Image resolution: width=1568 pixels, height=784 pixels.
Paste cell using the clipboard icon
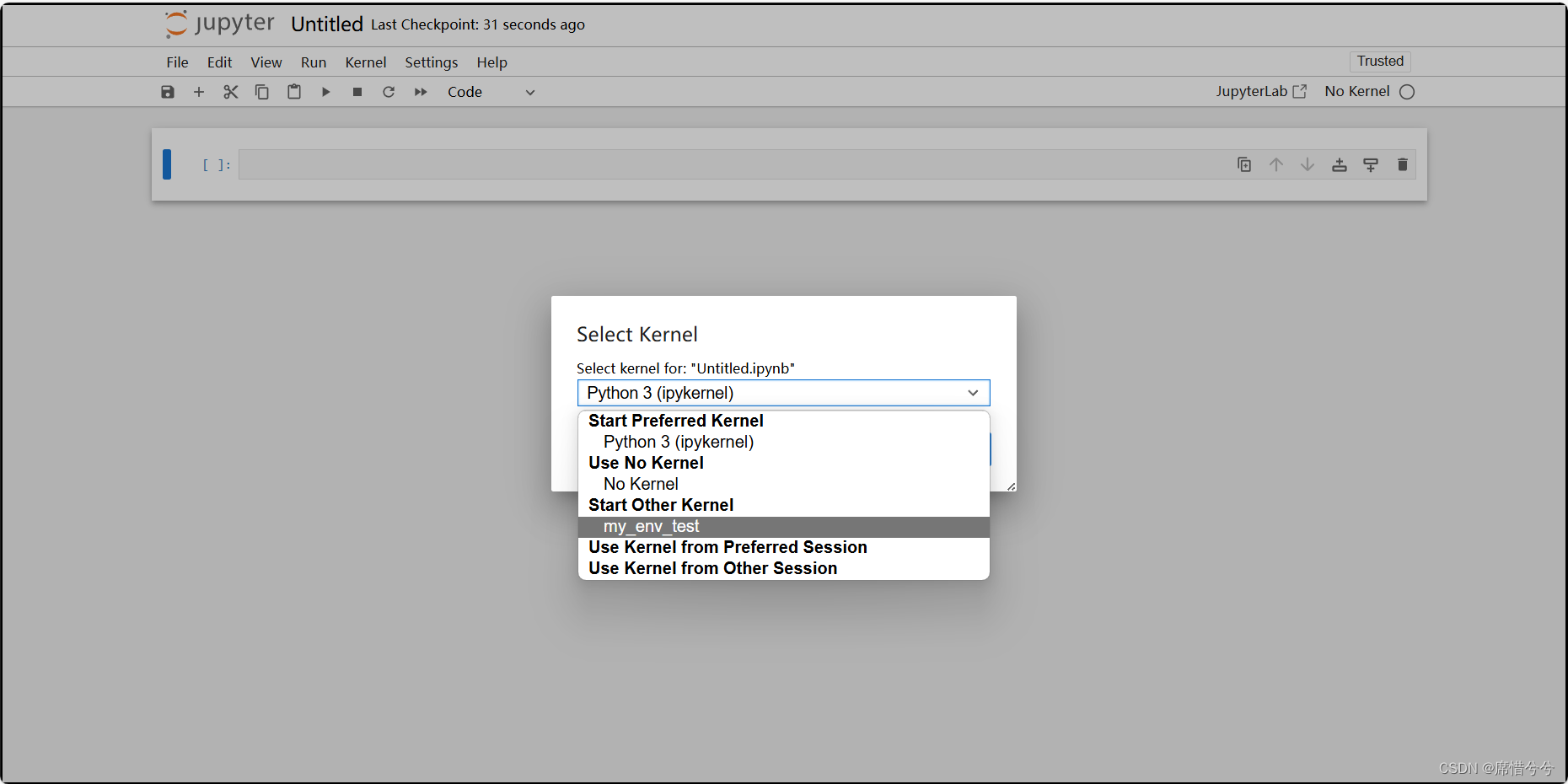(294, 92)
